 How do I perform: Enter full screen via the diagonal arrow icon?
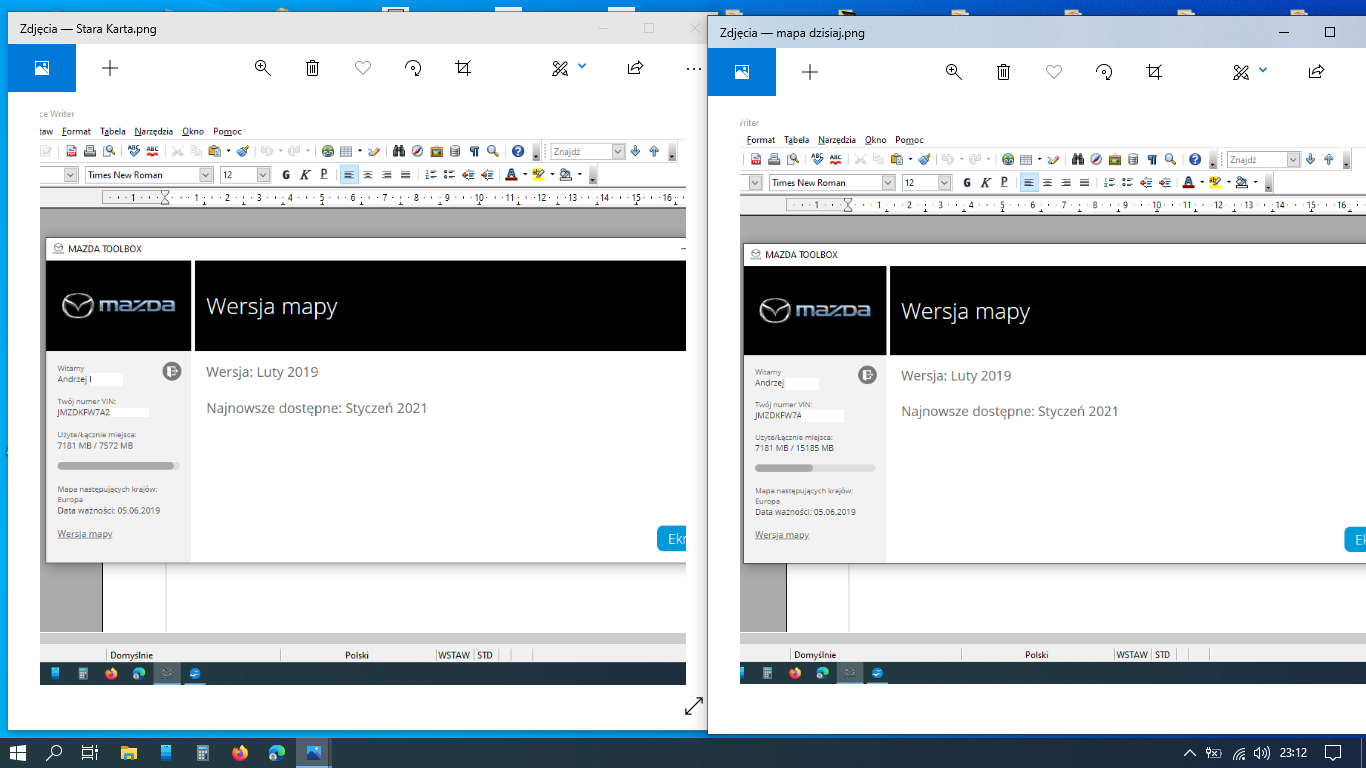point(694,706)
